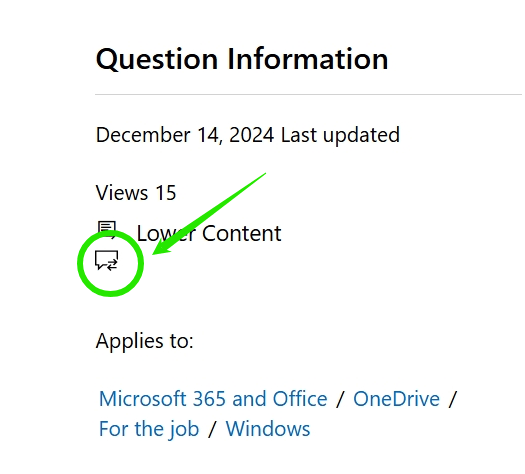525x474 pixels.
Task: Click the Views 15 counter
Action: pos(136,192)
